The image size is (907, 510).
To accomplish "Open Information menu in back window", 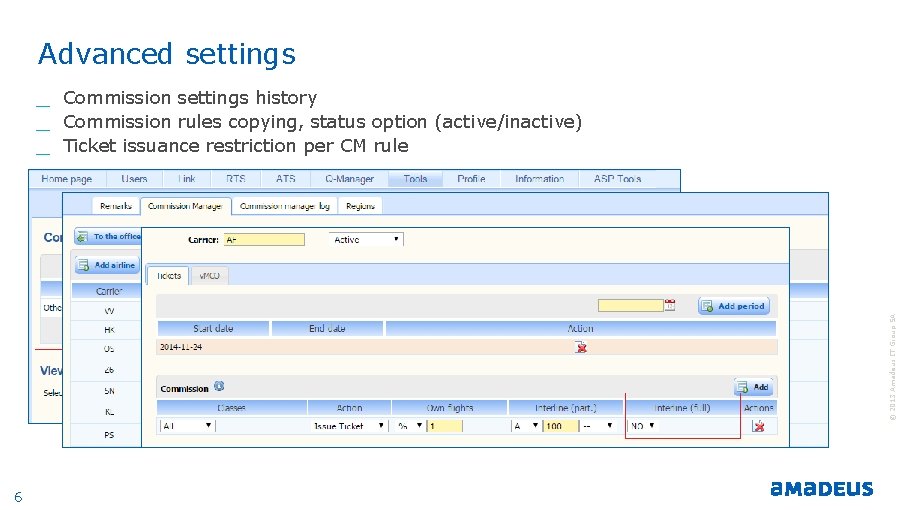I will pos(539,179).
